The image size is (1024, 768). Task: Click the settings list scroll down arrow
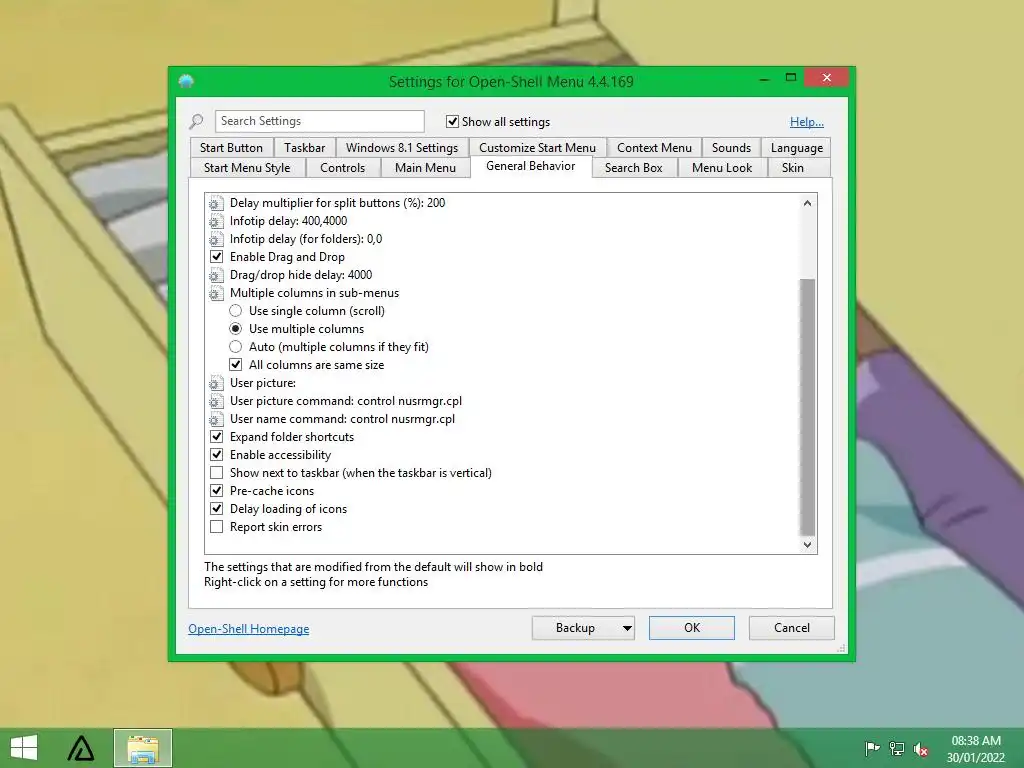(x=808, y=545)
